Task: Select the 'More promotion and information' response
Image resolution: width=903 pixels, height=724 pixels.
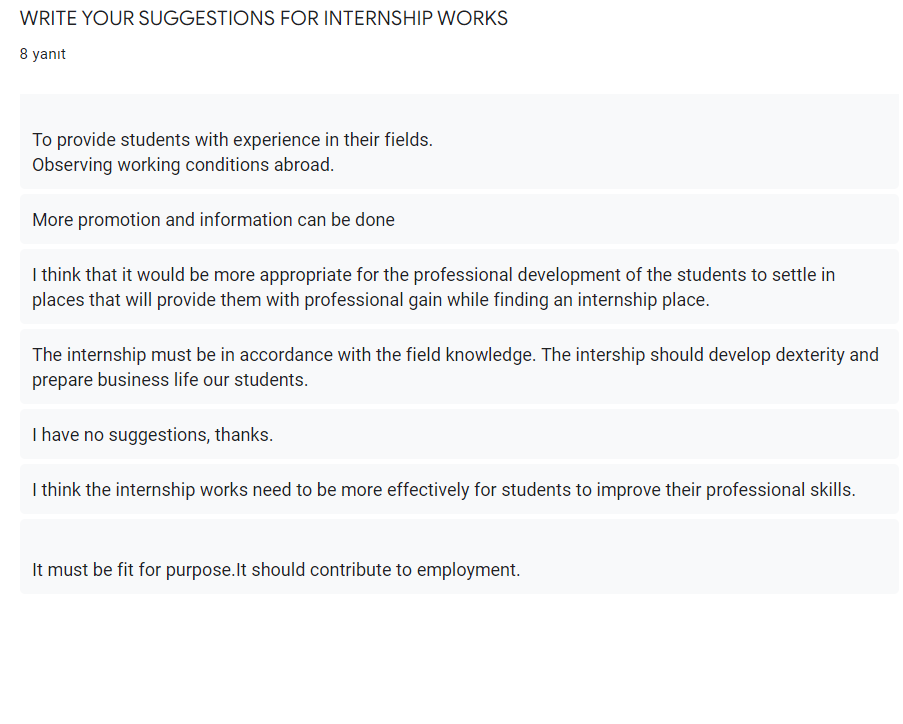Action: [x=213, y=220]
